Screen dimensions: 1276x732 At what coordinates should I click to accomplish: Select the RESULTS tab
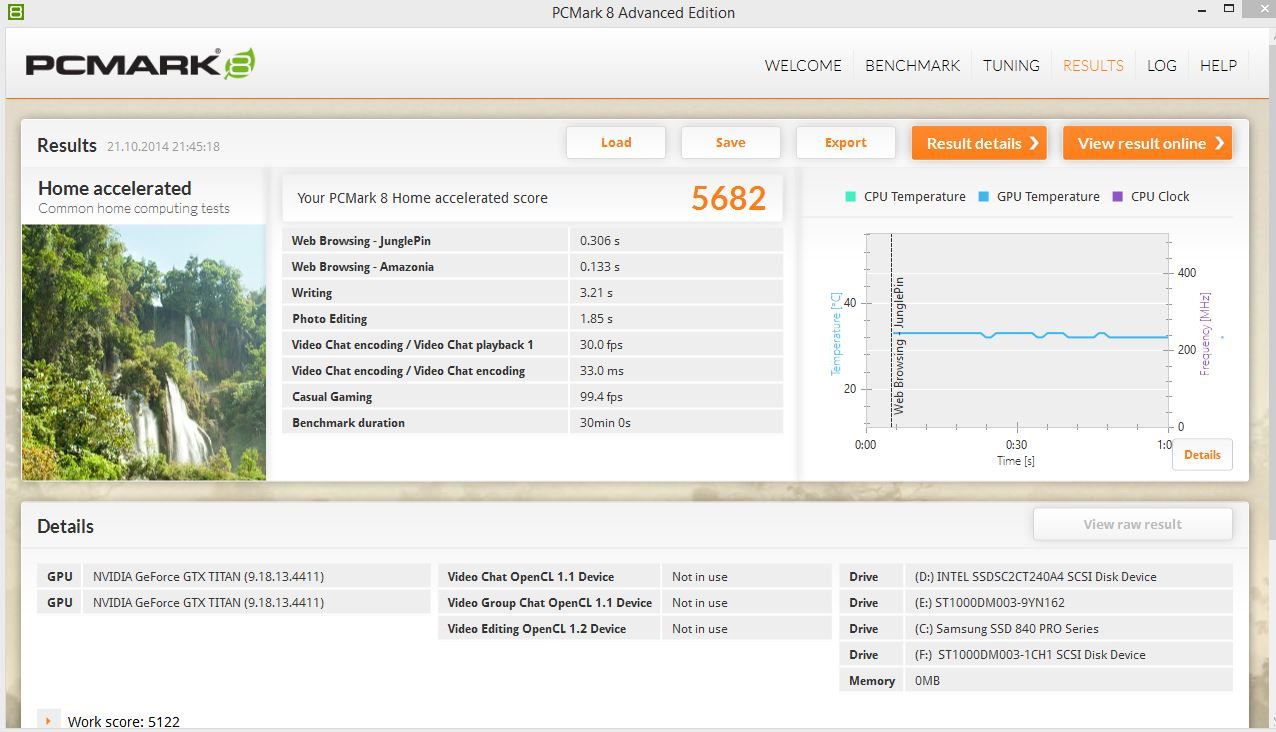[1093, 65]
